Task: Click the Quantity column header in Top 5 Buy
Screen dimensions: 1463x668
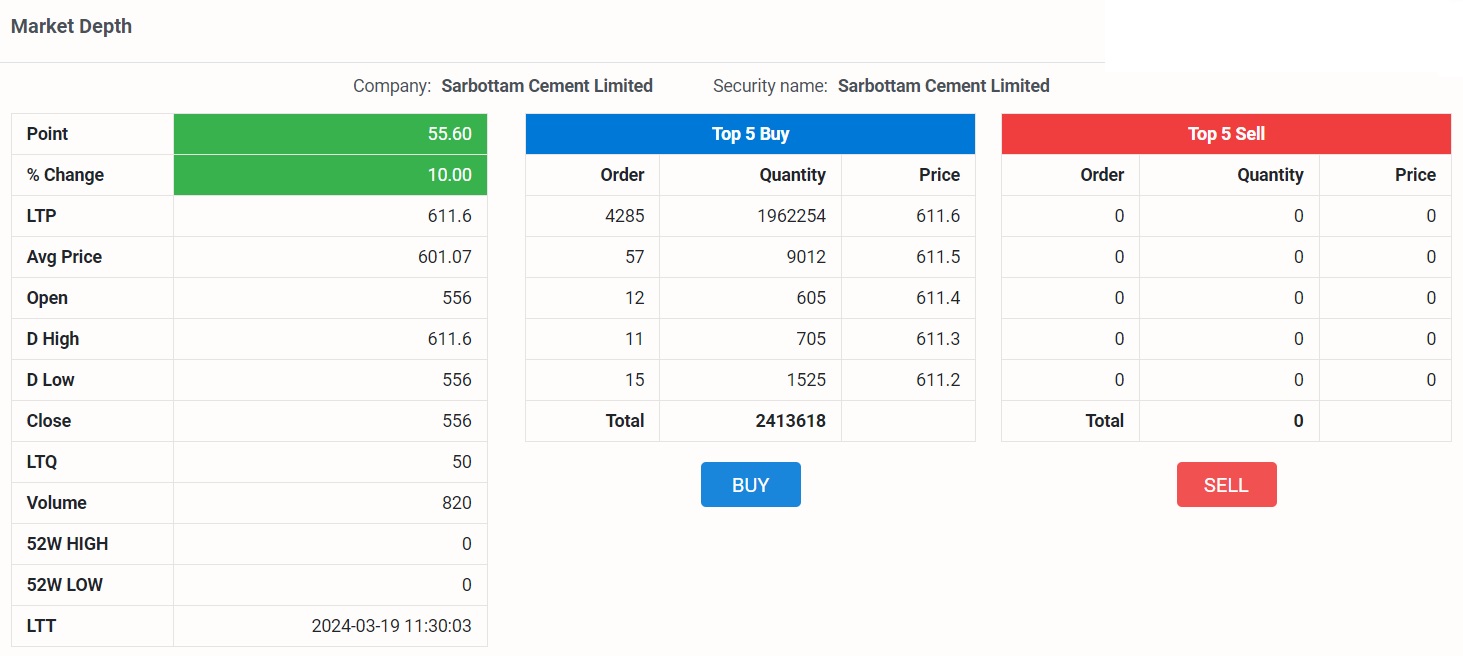Action: (x=793, y=175)
